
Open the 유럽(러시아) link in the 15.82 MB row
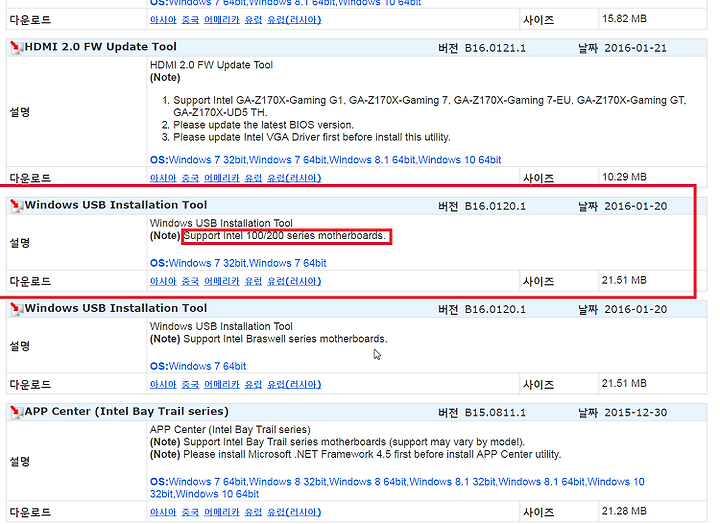click(x=294, y=20)
